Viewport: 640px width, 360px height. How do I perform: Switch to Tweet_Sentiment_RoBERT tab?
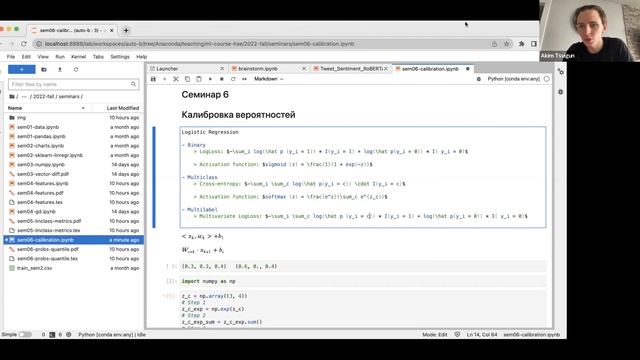tap(351, 69)
